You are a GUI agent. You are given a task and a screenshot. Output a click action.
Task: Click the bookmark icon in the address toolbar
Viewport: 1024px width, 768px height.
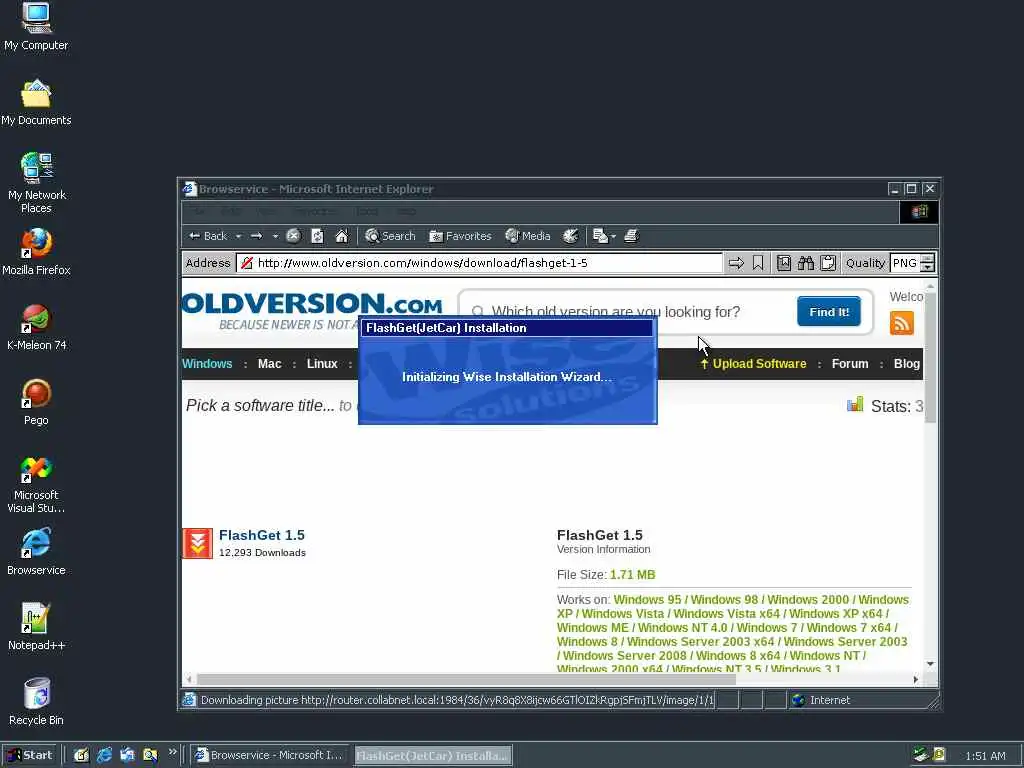pos(758,263)
